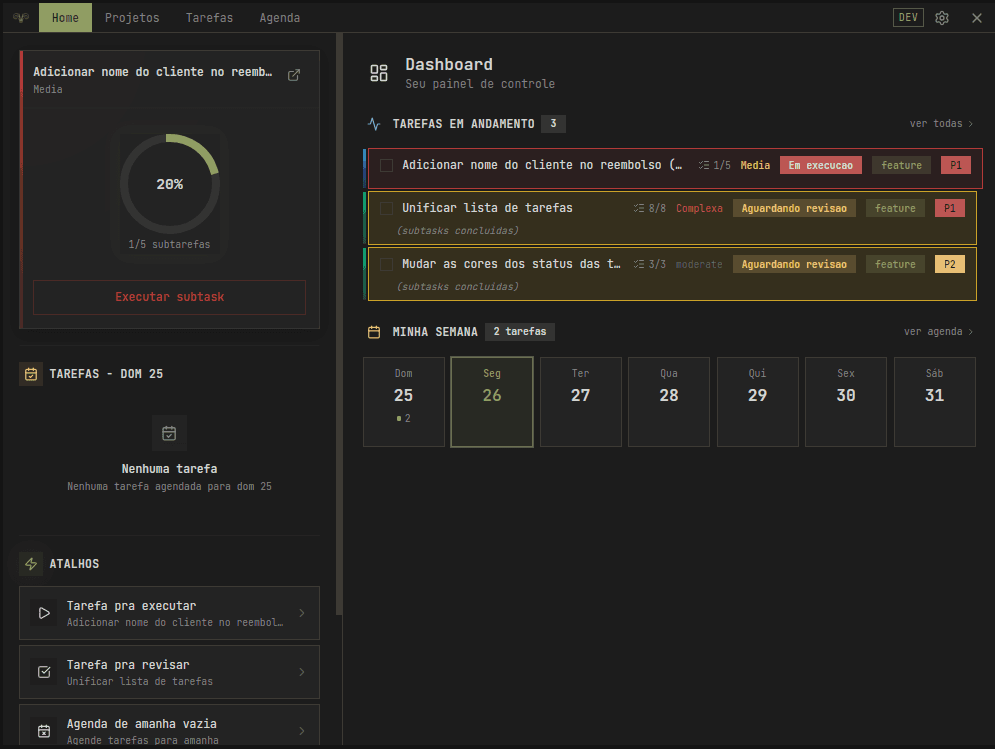Open the Agenda tab
Screen dimensions: 995x749
279,18
